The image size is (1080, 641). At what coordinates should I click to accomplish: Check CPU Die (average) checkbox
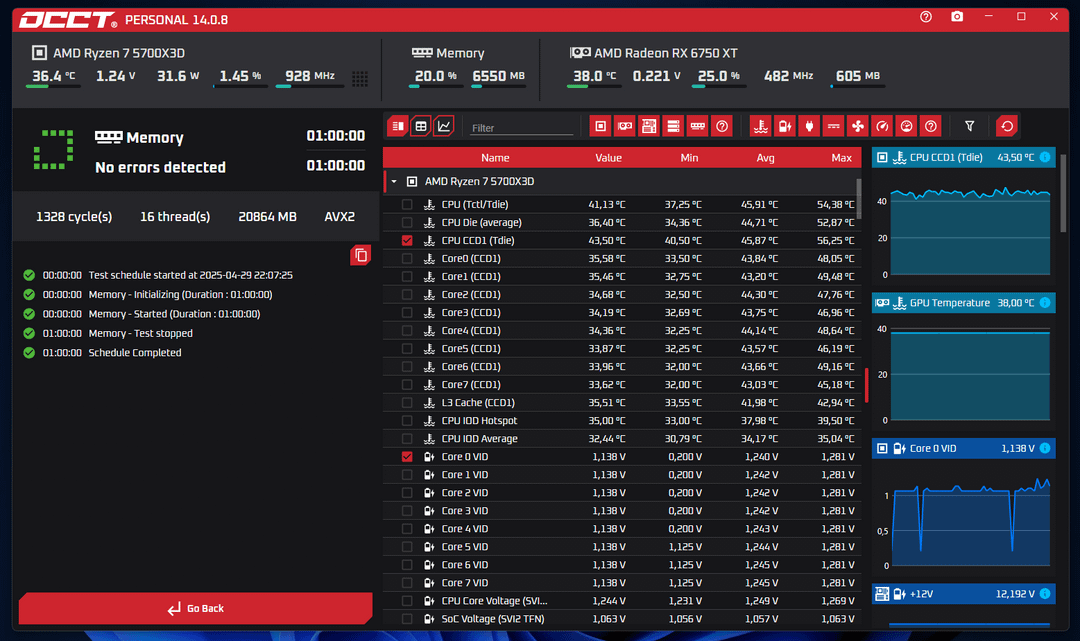pos(407,222)
